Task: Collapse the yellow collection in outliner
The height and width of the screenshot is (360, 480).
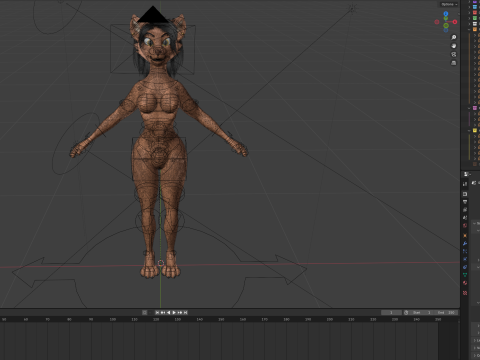Action: [469, 130]
